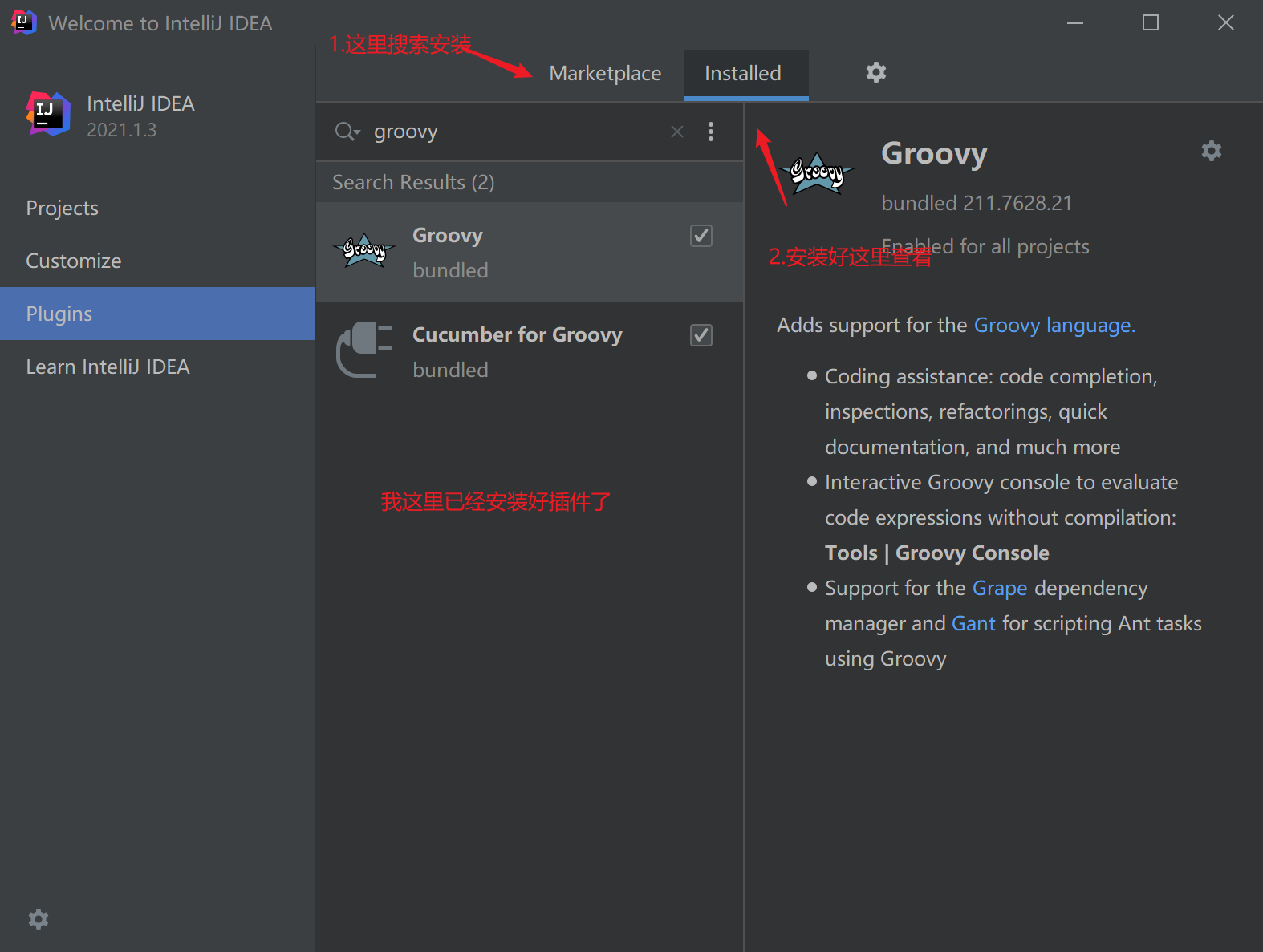
Task: Open the Gant hyperlink
Action: pyautogui.click(x=973, y=623)
